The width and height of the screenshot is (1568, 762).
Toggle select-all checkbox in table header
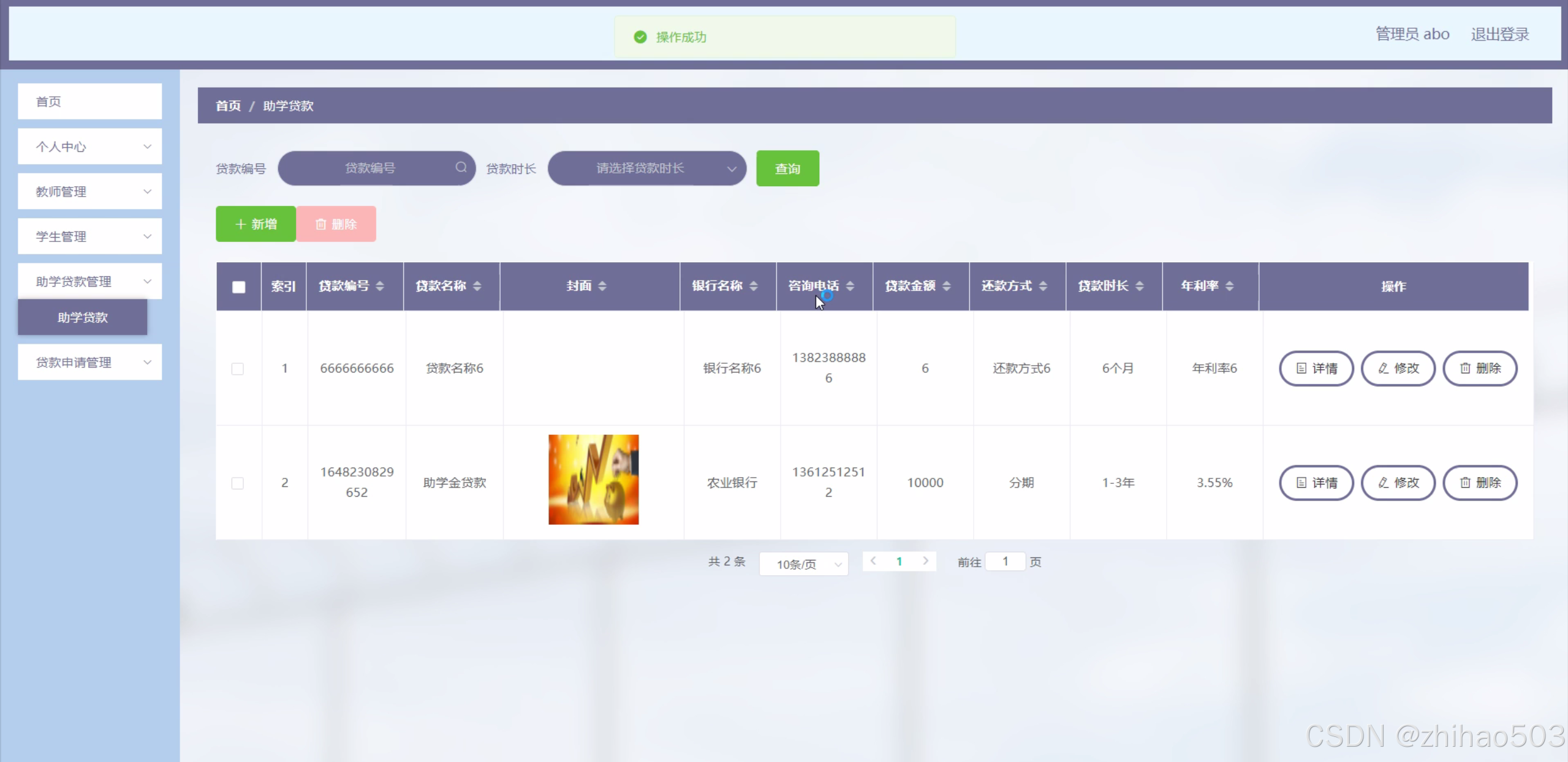click(x=239, y=287)
